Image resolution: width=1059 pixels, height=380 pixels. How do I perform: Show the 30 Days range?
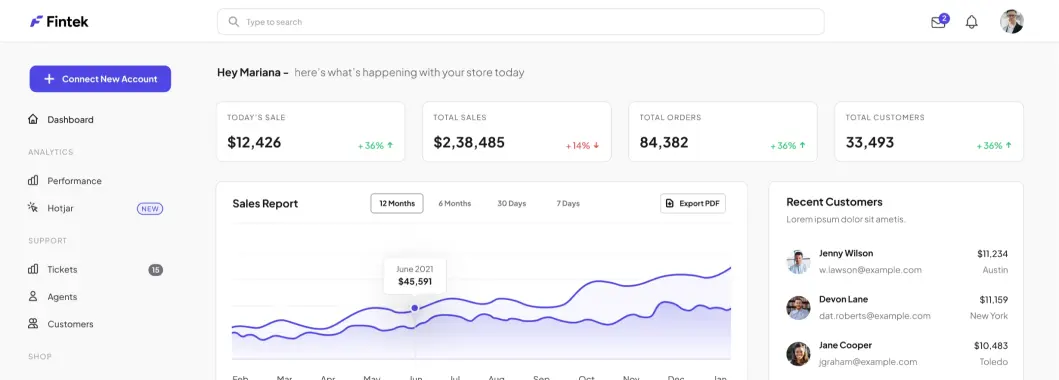[511, 203]
